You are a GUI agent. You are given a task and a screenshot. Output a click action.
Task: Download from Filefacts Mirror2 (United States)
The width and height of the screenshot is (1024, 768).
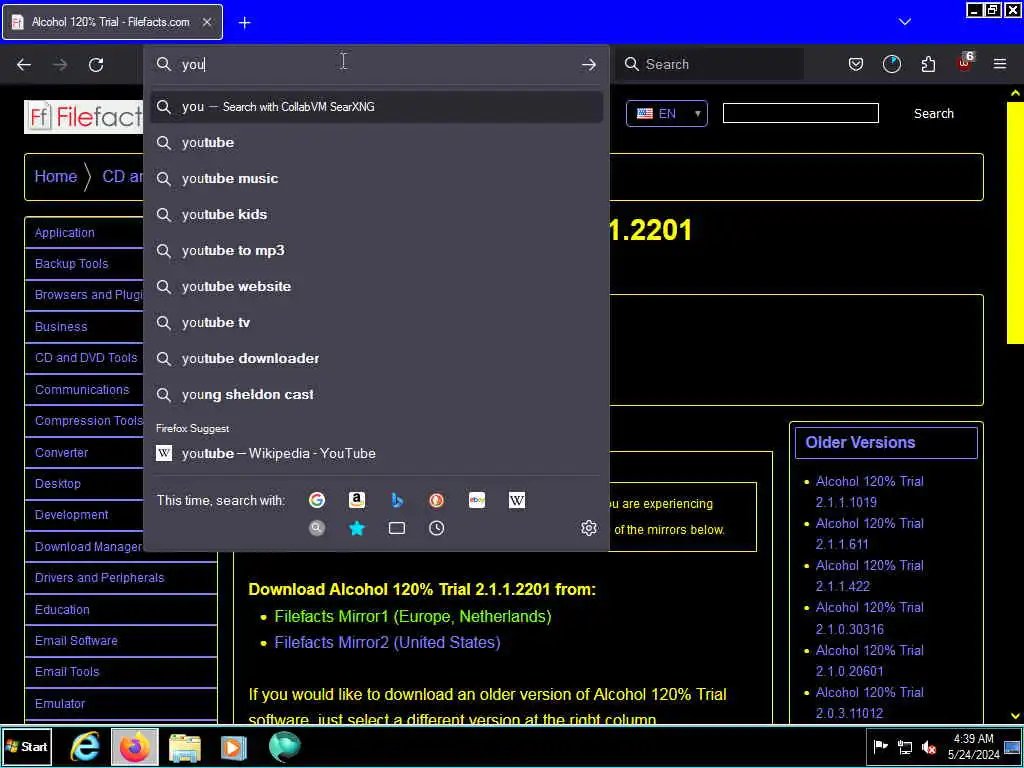387,643
